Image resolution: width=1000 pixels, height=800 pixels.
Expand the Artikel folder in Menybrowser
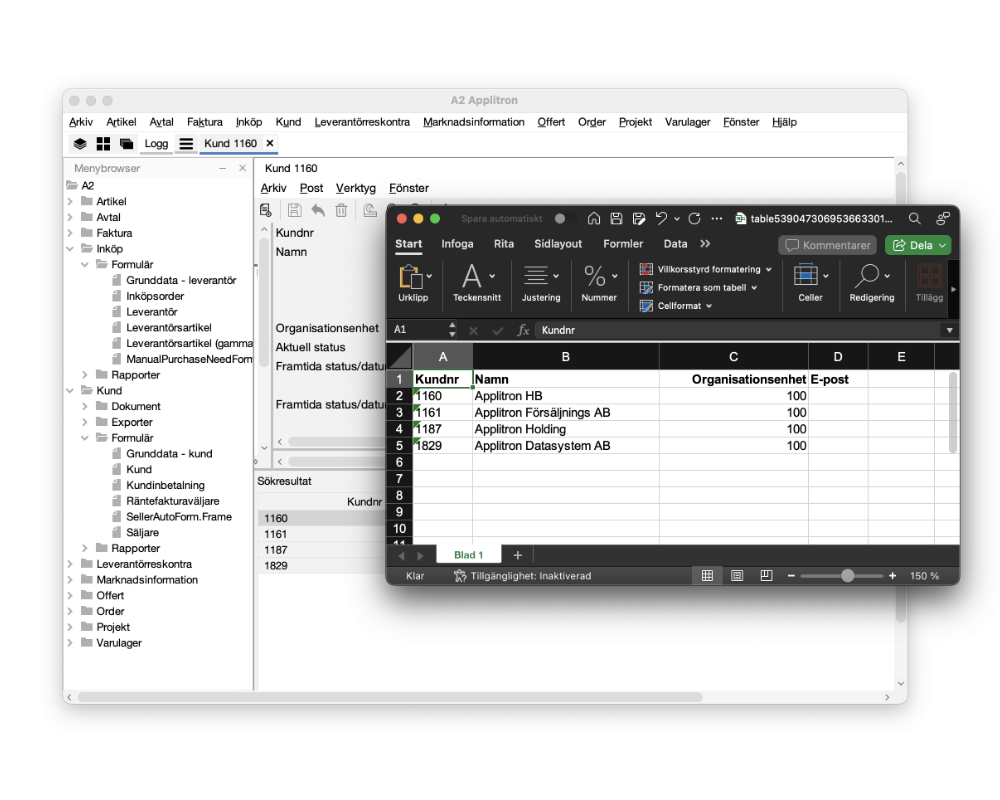tap(70, 202)
